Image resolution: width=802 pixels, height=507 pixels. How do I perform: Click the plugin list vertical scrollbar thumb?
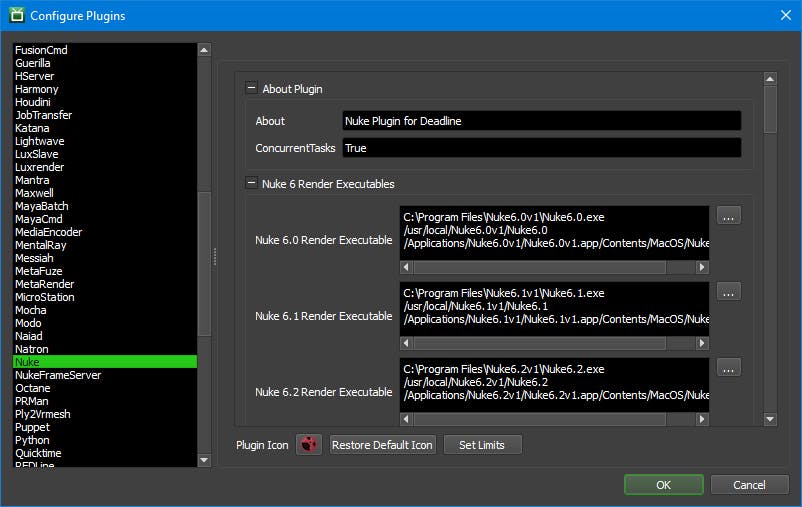(x=204, y=264)
